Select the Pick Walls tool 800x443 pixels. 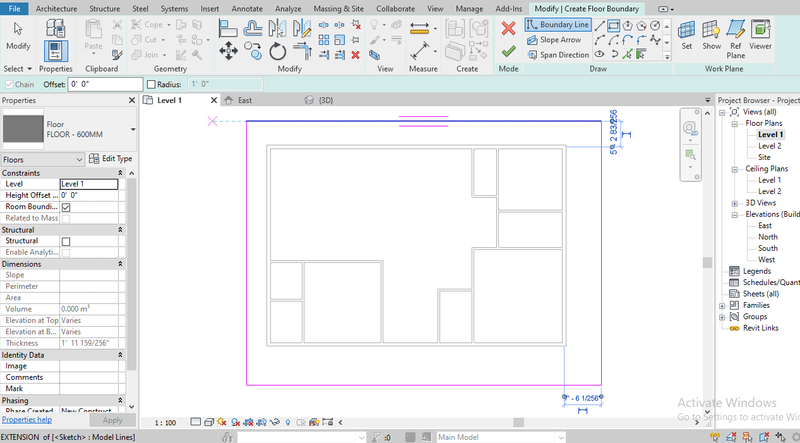coord(641,54)
